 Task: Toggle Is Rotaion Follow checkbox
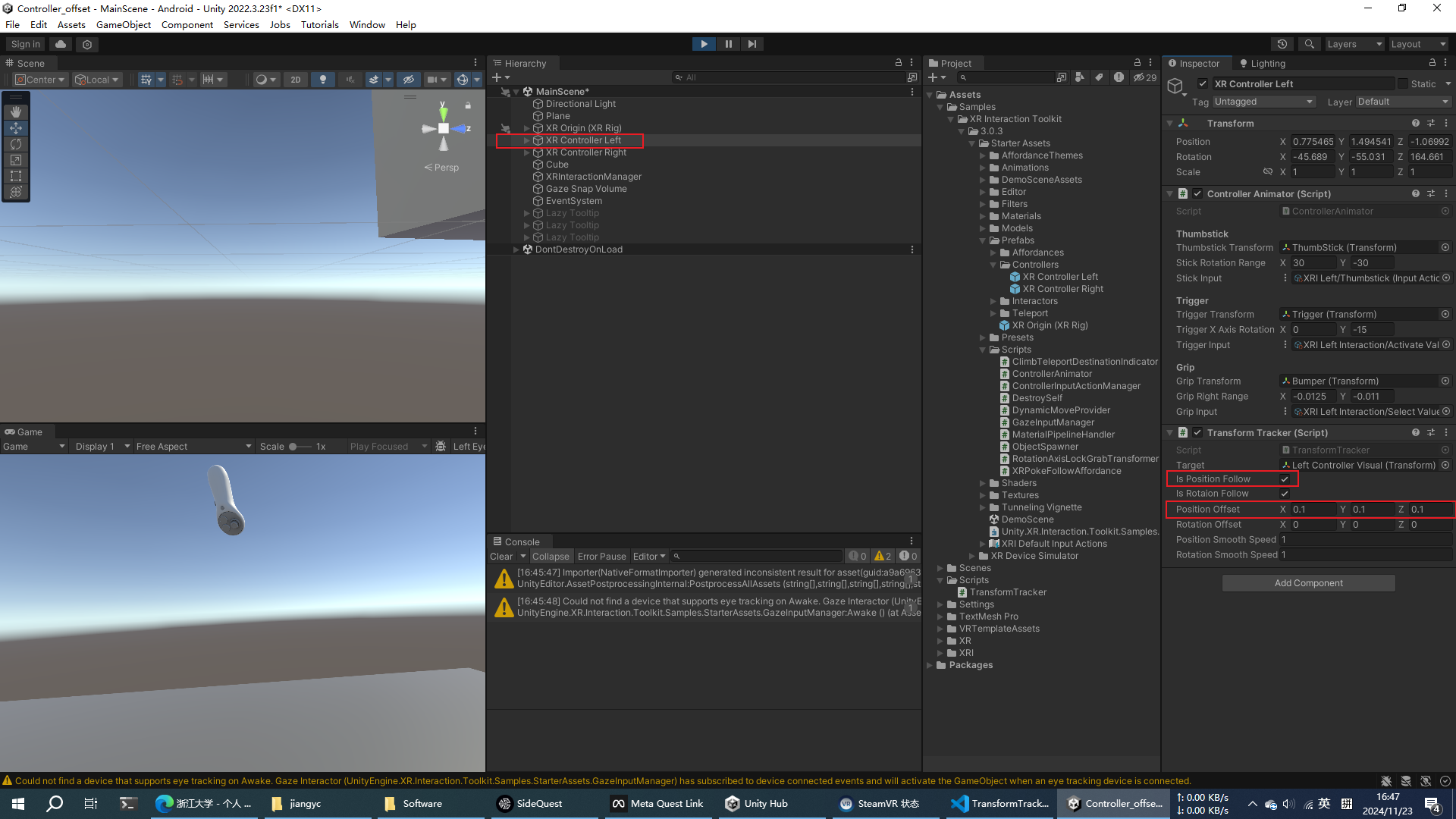pyautogui.click(x=1285, y=494)
